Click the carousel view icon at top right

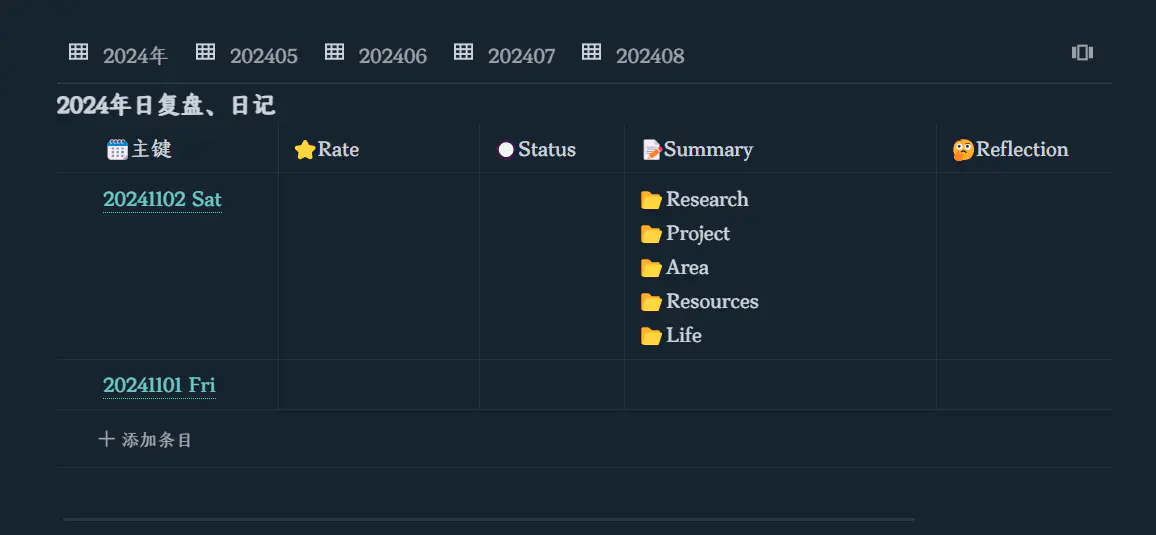1082,53
